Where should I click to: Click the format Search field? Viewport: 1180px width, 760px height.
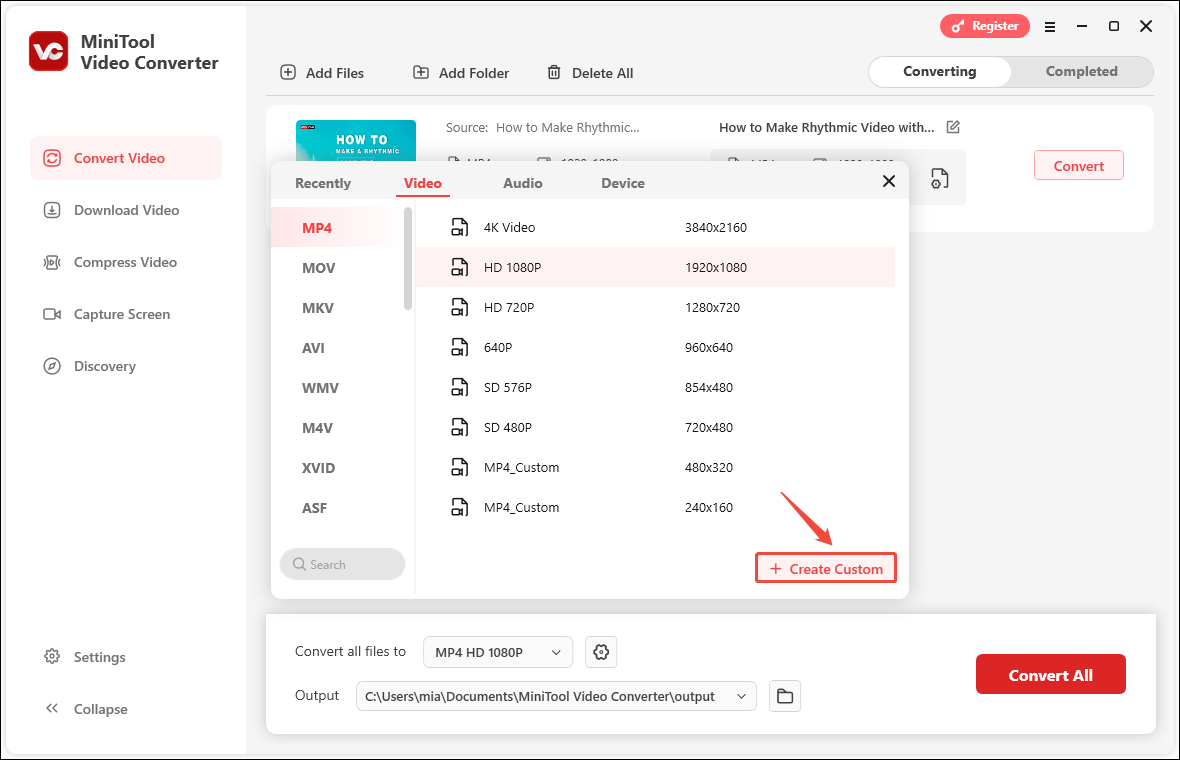click(342, 564)
